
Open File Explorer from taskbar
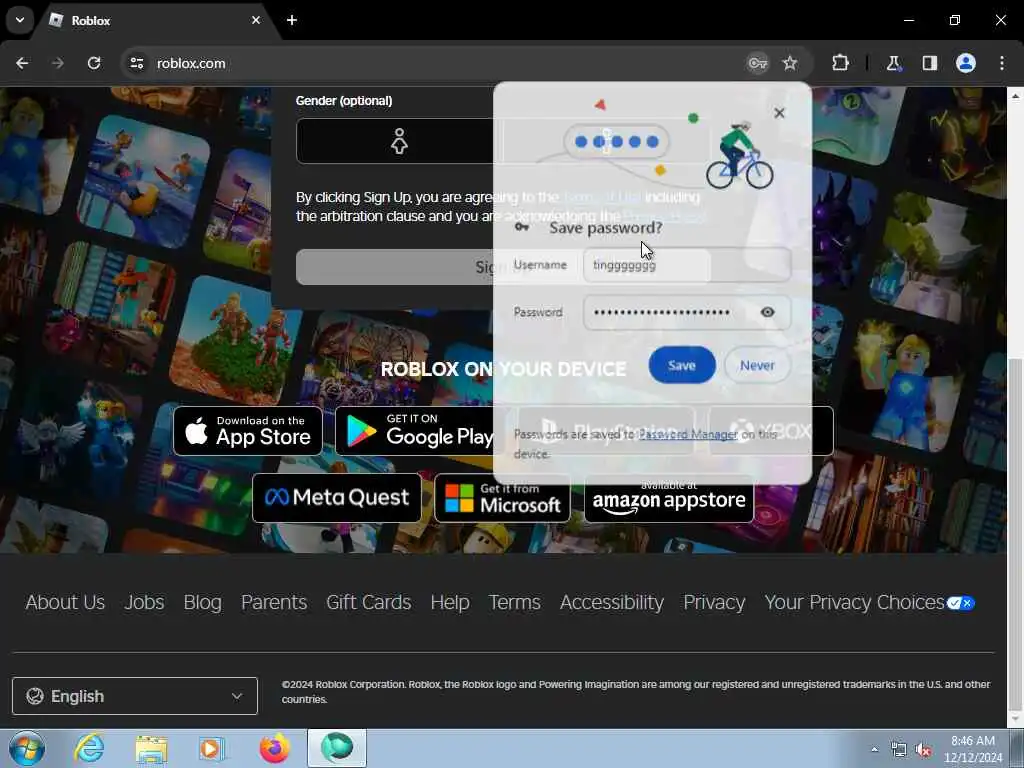point(152,749)
